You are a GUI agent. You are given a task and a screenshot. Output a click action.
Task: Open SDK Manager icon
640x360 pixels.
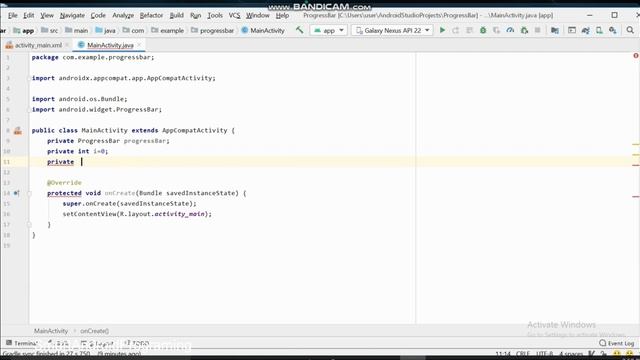pos(613,30)
